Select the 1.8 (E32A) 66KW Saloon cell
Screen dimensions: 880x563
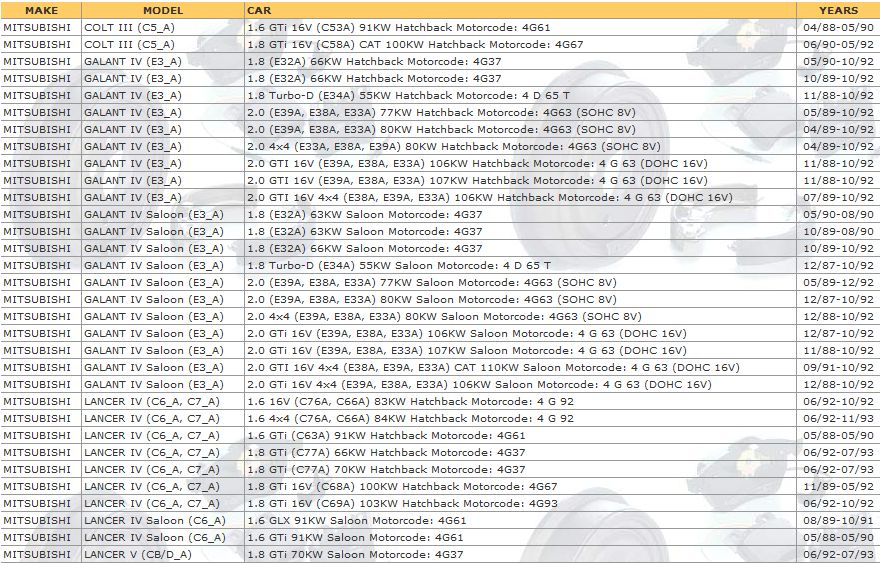click(520, 248)
